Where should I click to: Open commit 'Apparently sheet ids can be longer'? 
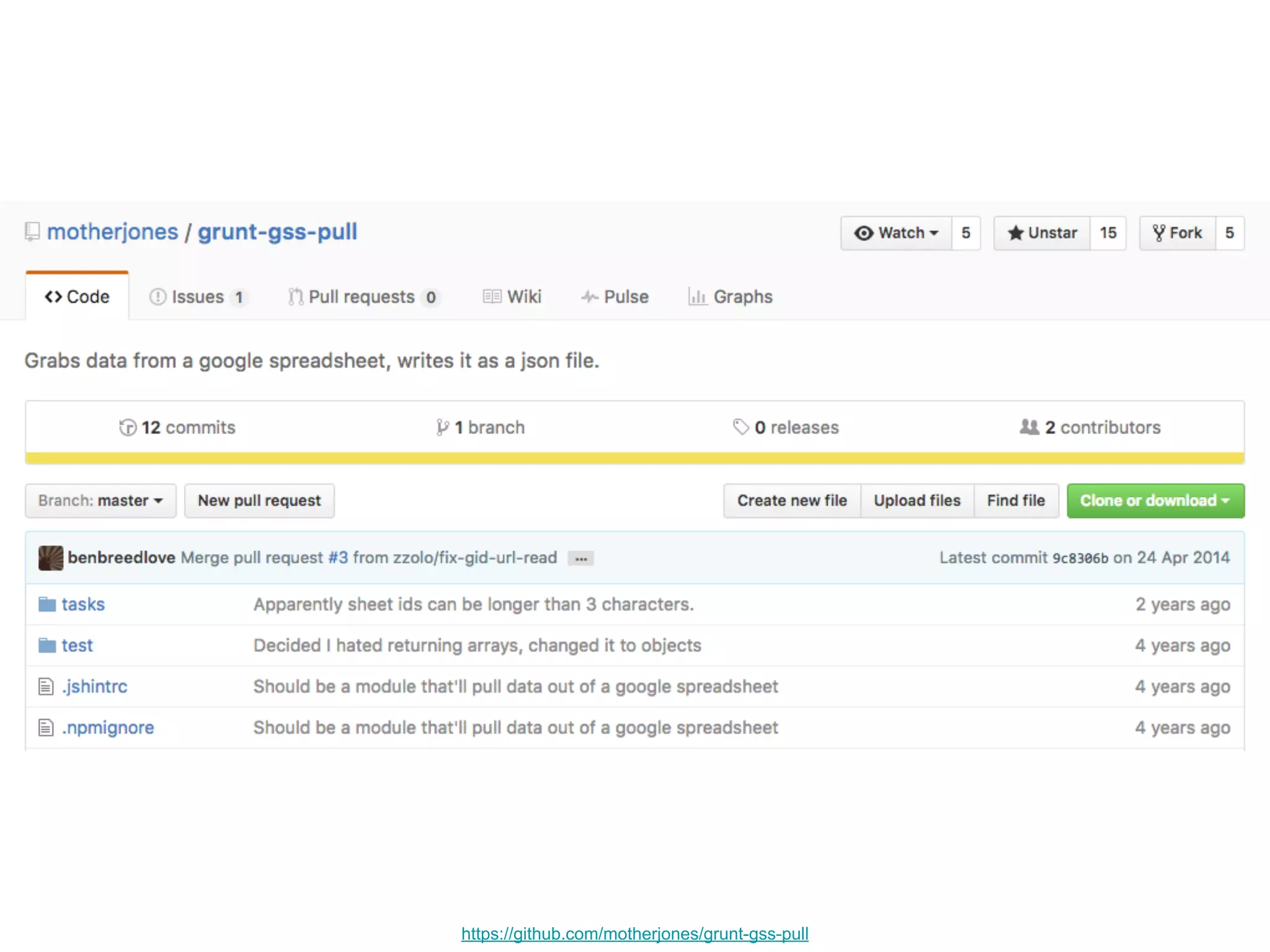click(x=474, y=604)
